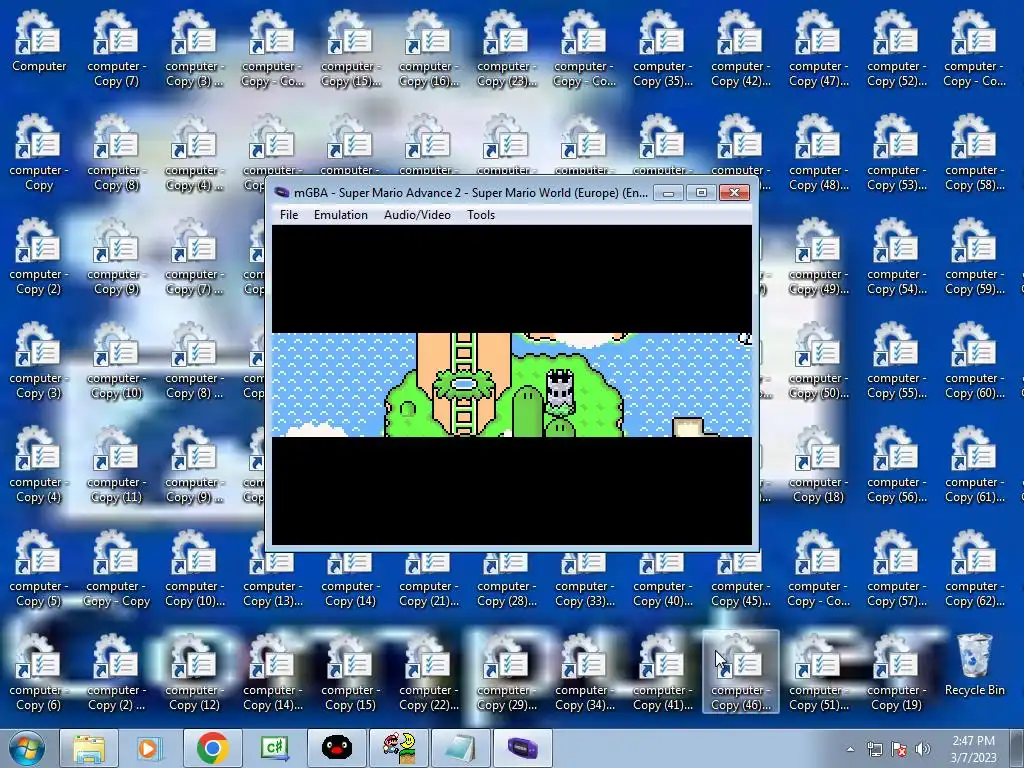Select the computer - Copy (41) shortcut
The height and width of the screenshot is (768, 1024).
(662, 672)
